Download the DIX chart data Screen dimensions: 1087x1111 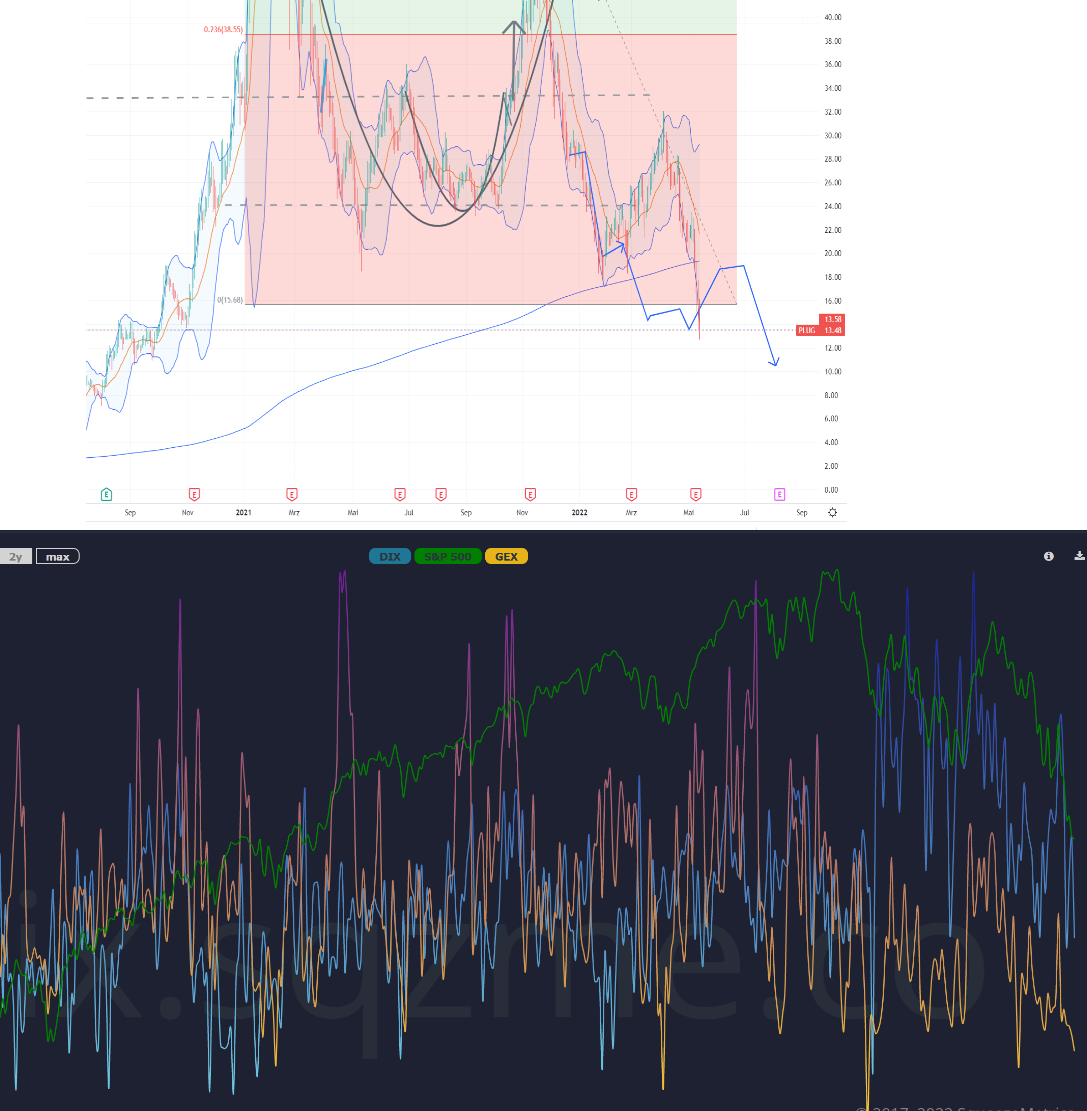pos(1079,556)
